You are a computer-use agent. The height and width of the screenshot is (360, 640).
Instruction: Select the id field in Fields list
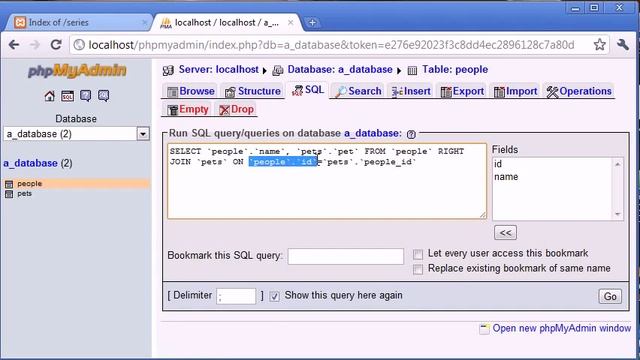498,164
